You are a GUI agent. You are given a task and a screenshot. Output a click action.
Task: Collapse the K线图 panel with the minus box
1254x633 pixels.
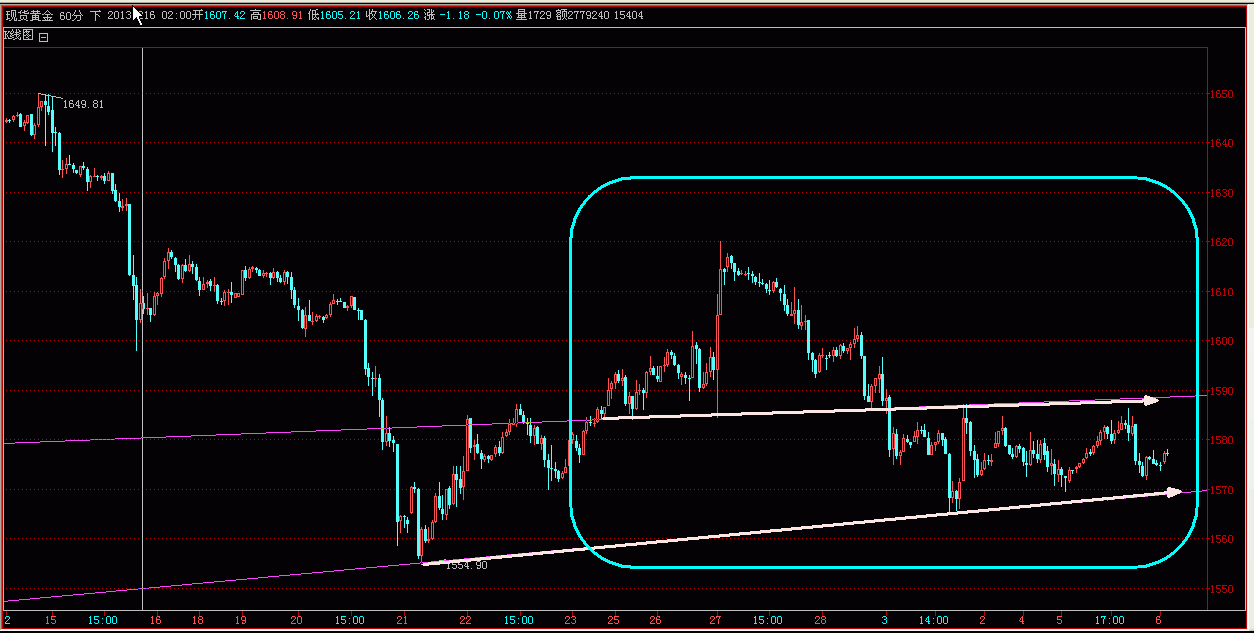[44, 36]
